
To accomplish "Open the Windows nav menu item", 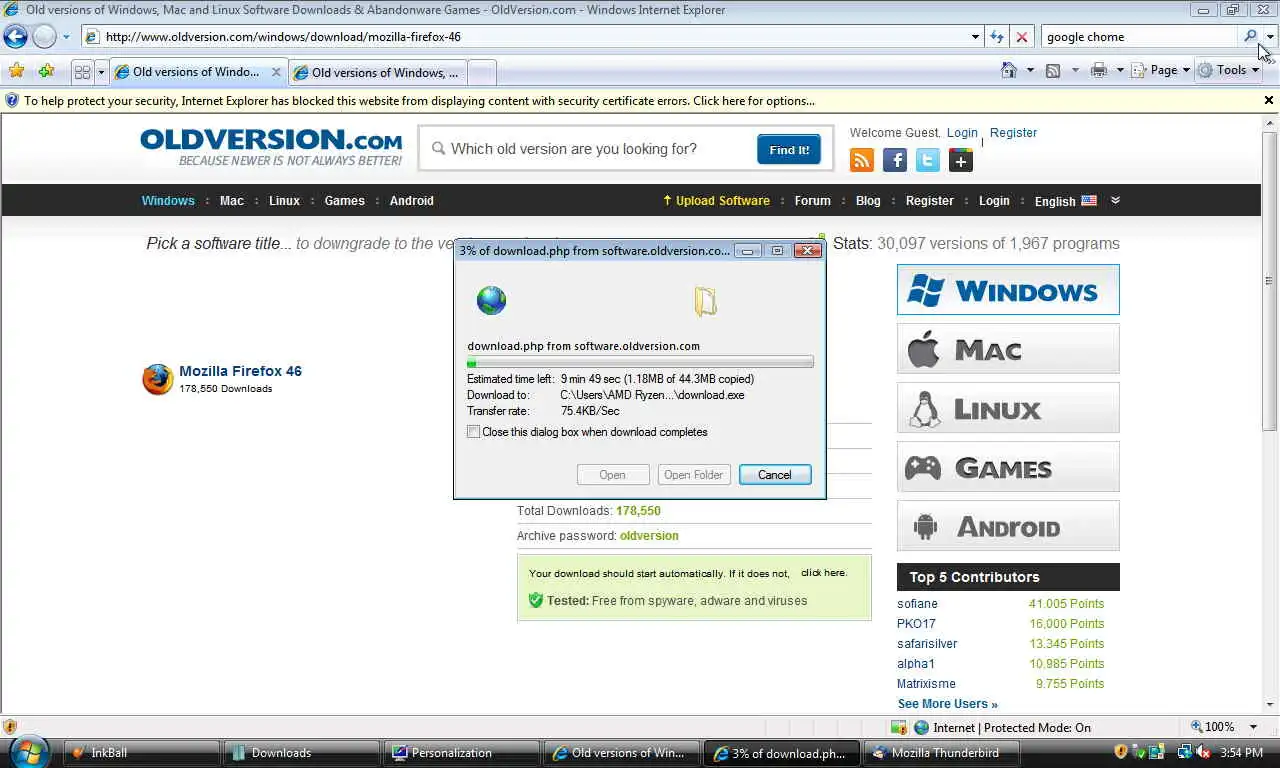I will coord(168,200).
